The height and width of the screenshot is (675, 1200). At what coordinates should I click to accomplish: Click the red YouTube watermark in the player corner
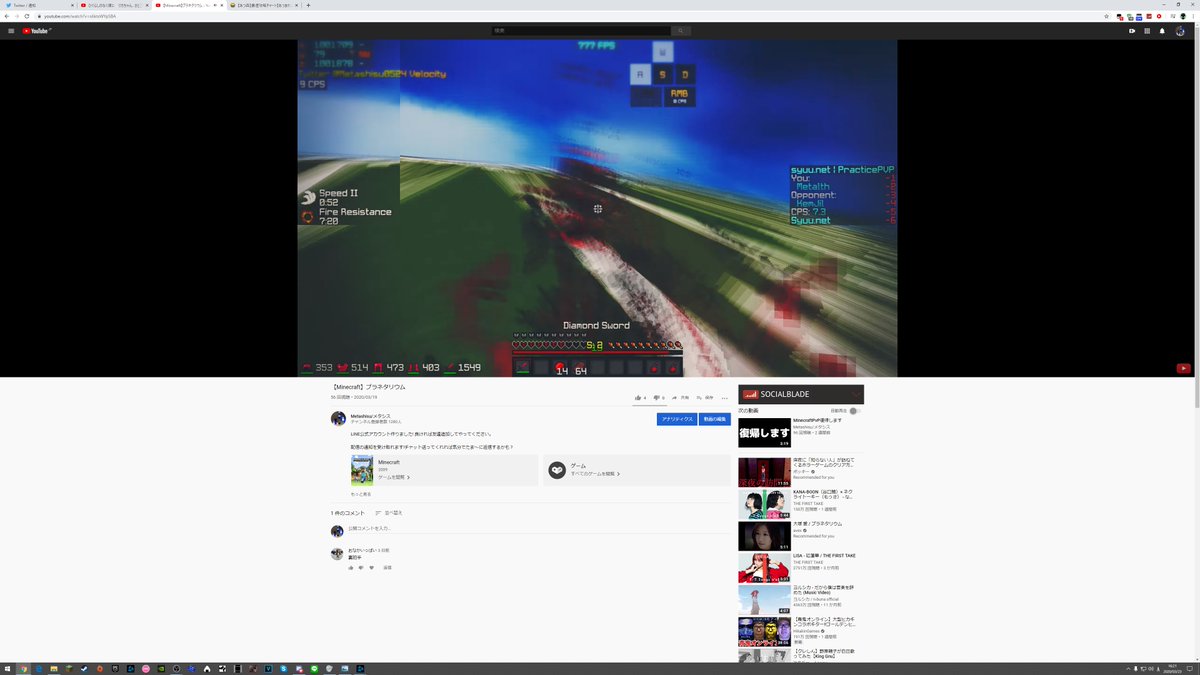pos(1183,368)
